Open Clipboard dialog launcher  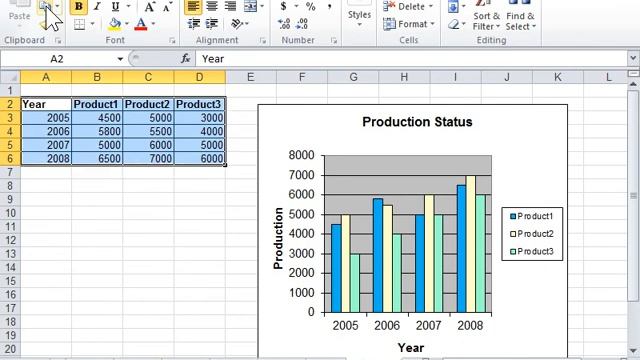58,40
